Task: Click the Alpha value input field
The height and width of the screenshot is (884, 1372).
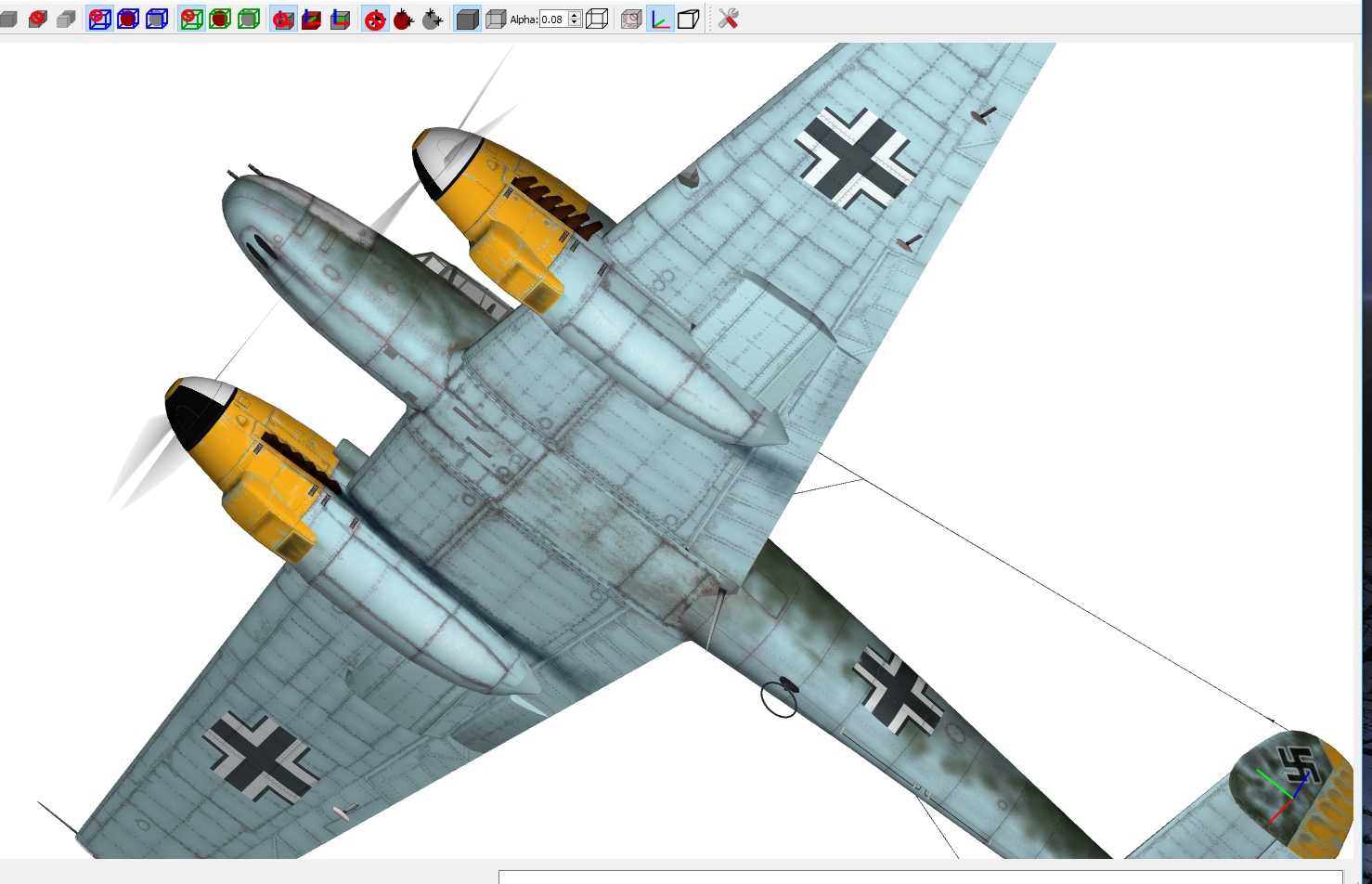Action: tap(553, 19)
